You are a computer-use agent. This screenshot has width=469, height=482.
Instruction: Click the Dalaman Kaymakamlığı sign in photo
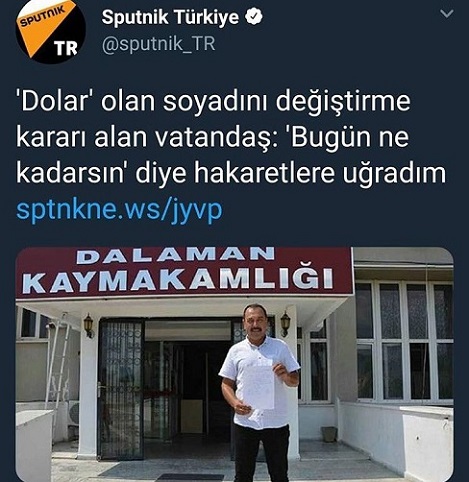click(x=184, y=273)
